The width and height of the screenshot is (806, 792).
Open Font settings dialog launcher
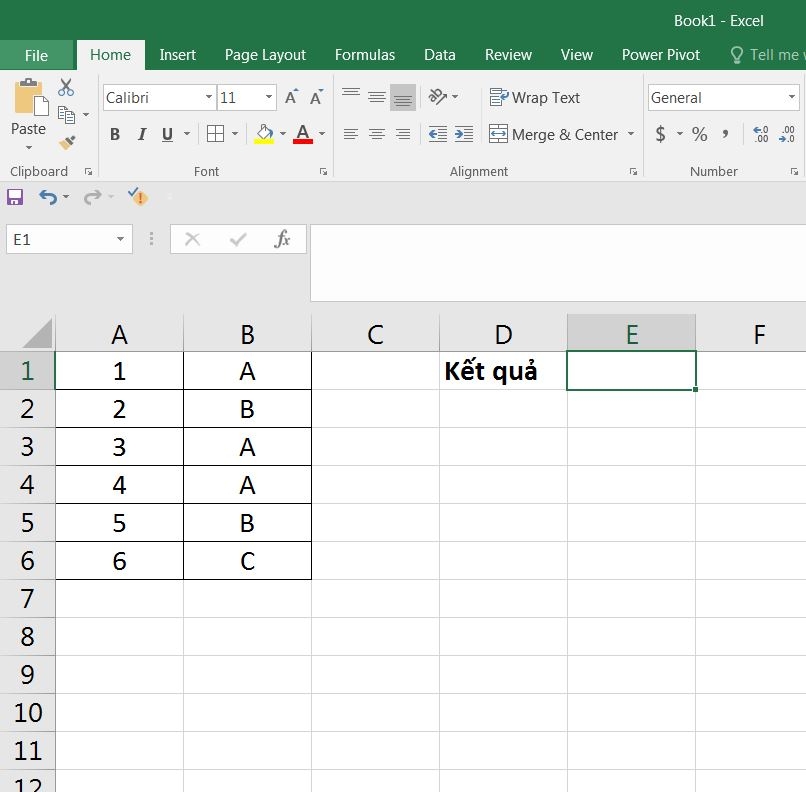coord(323,172)
